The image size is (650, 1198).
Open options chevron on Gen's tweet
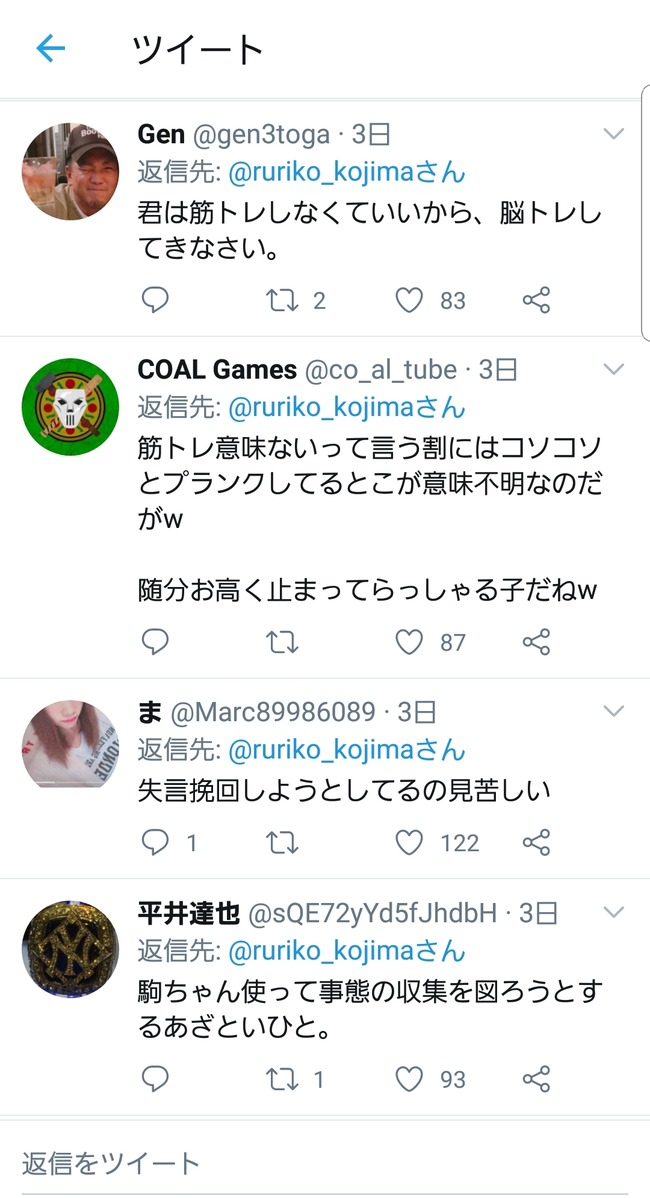tap(614, 134)
